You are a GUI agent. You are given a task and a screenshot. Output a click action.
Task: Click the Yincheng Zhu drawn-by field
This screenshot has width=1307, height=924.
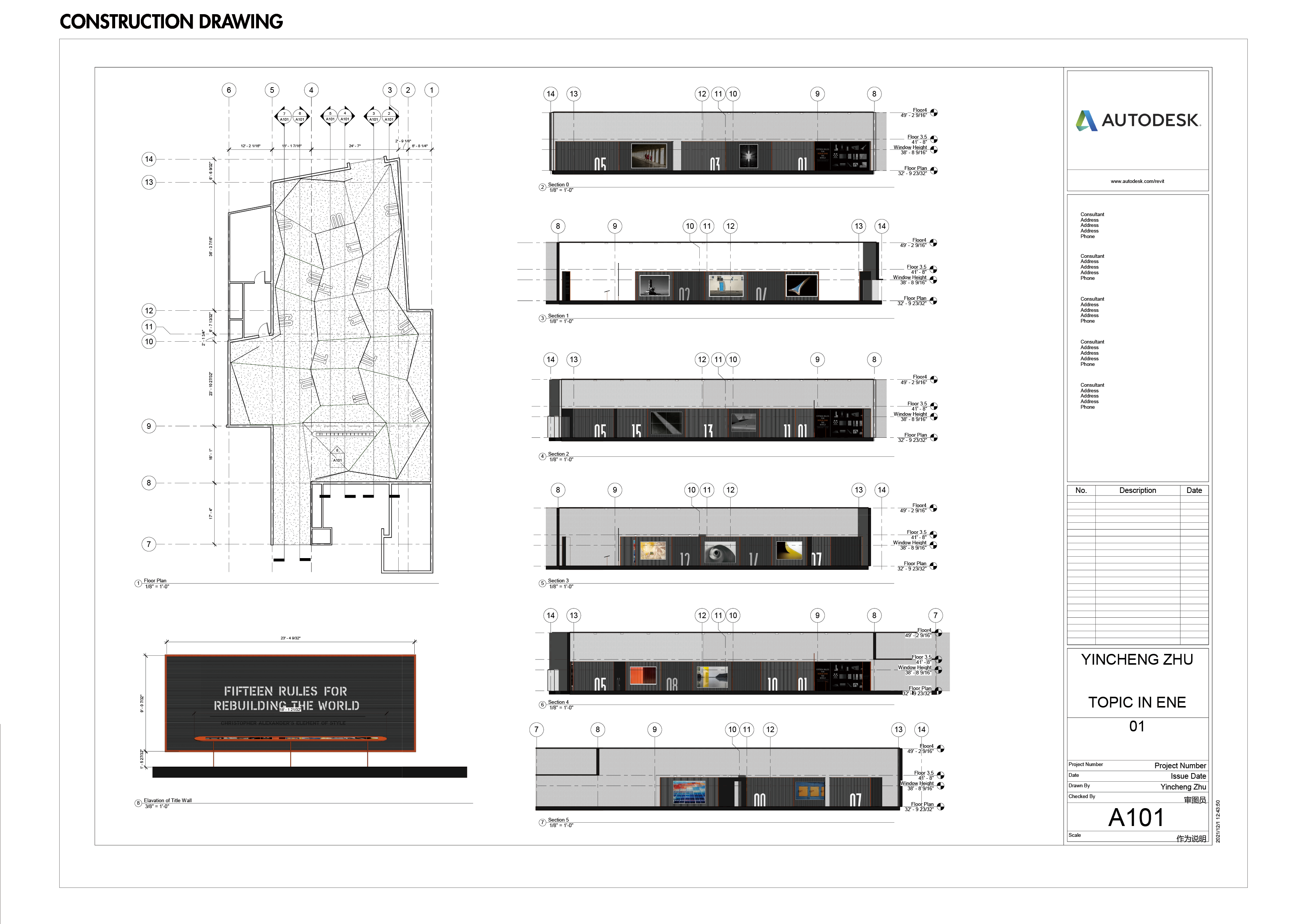pos(1183,787)
